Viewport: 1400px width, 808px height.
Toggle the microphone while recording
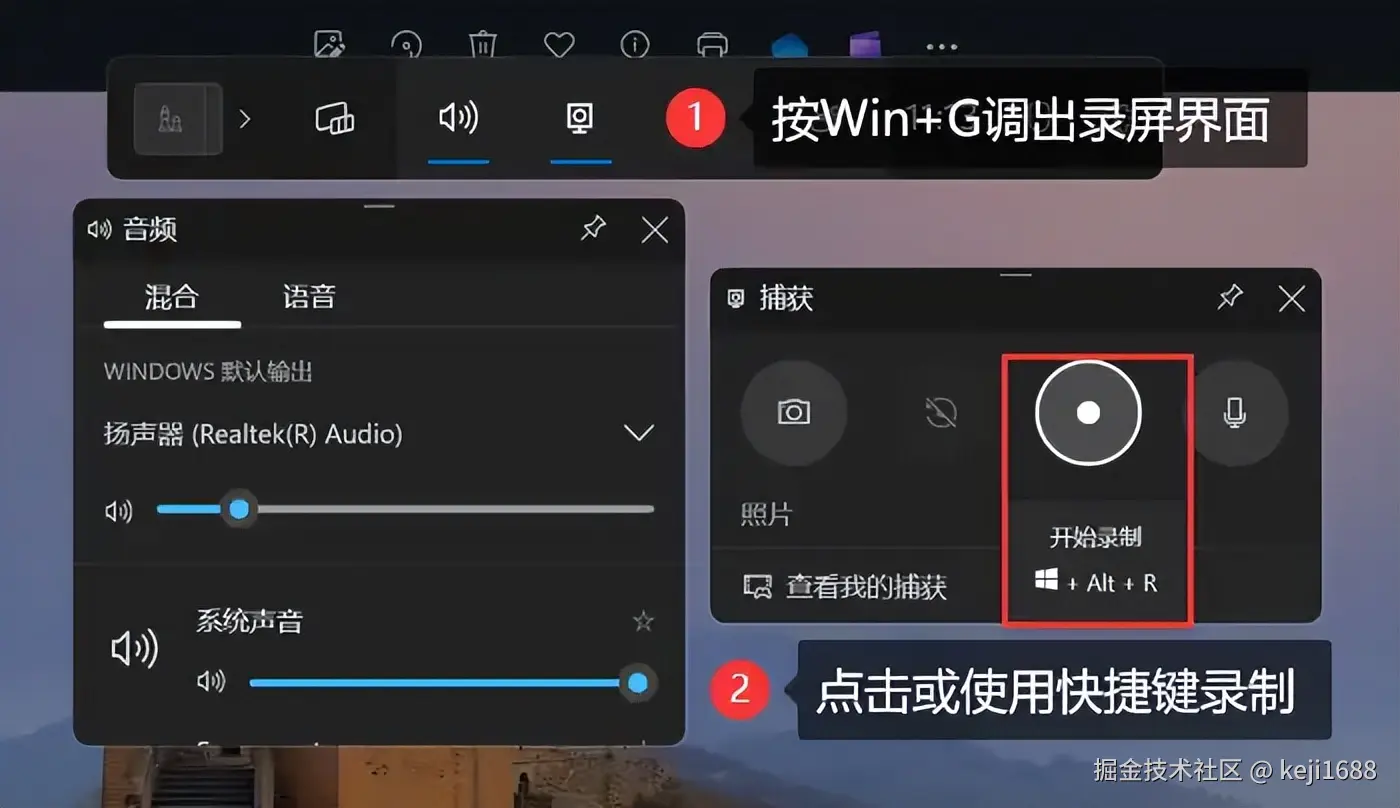pos(1236,412)
